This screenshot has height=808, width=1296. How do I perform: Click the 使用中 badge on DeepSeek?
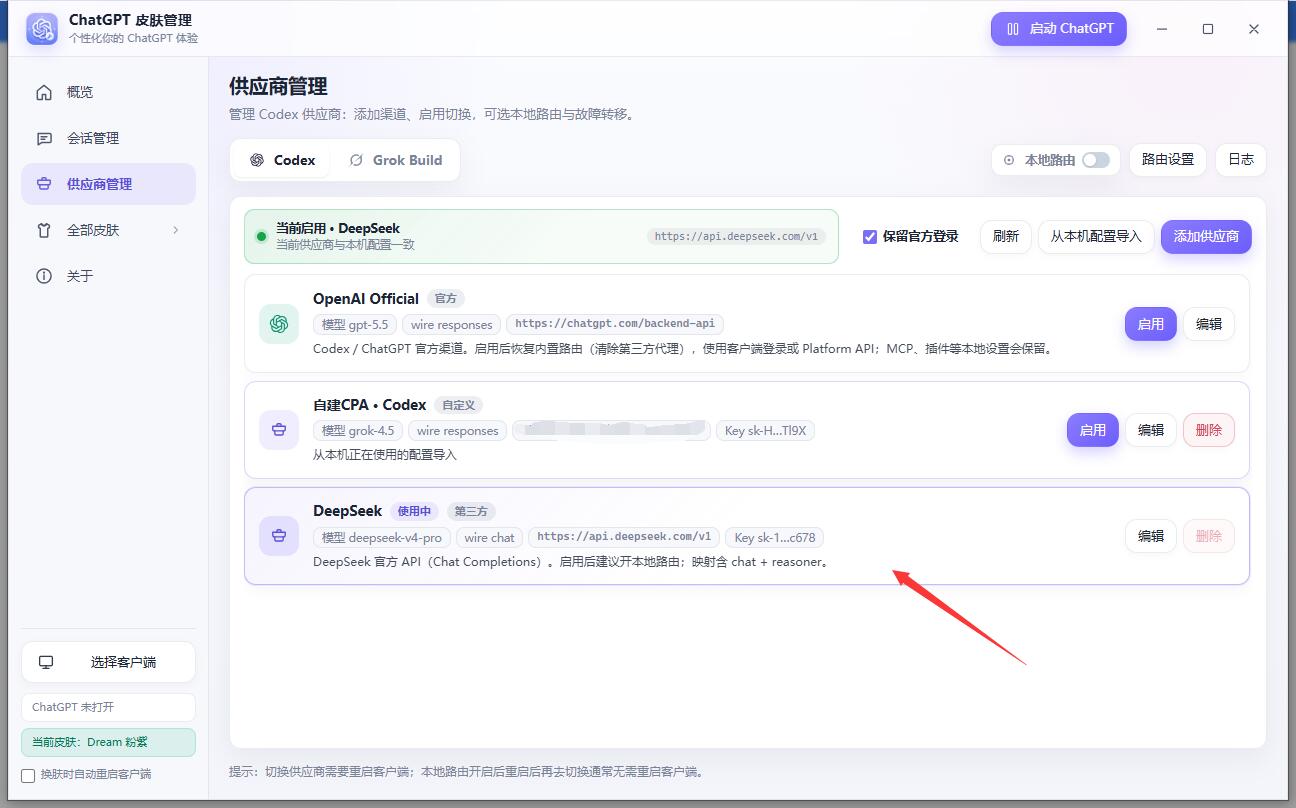(414, 511)
